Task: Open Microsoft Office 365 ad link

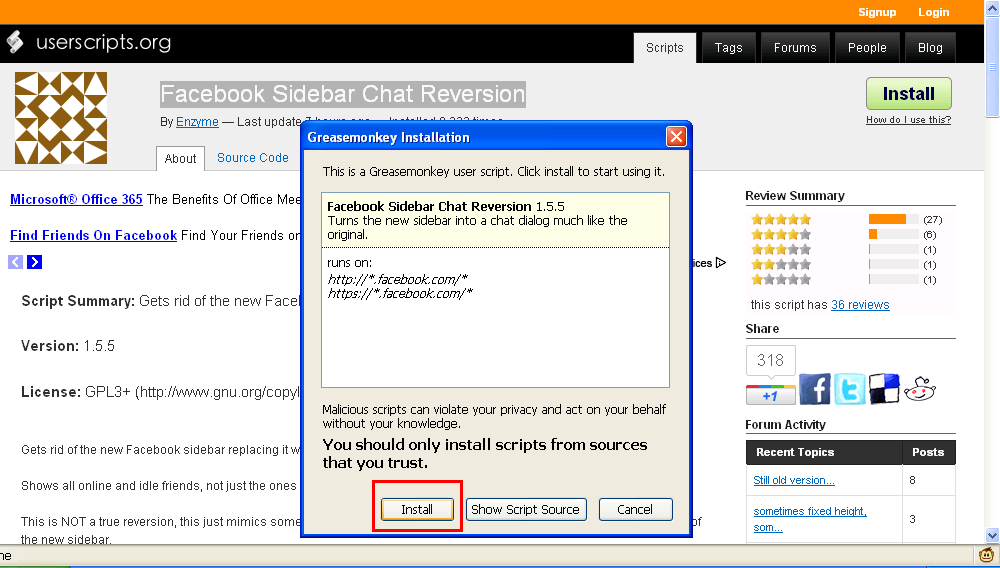Action: 77,199
